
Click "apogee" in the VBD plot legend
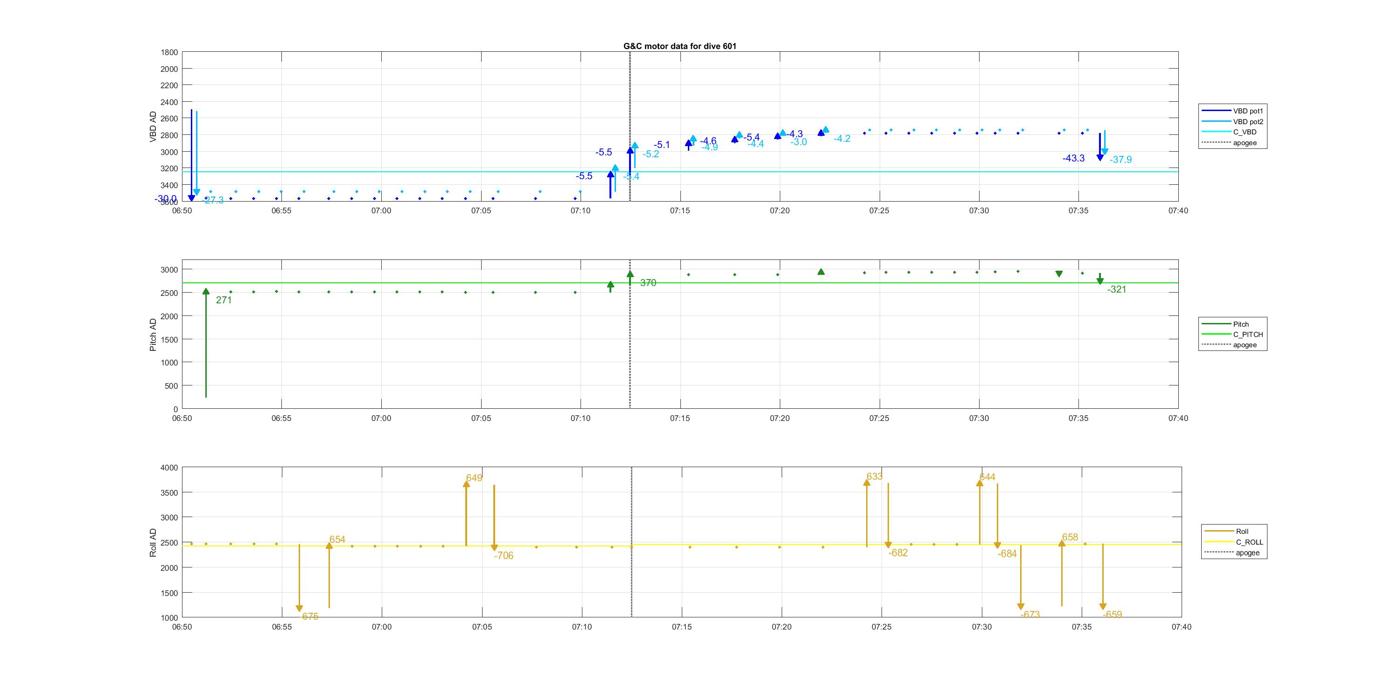coord(1233,143)
